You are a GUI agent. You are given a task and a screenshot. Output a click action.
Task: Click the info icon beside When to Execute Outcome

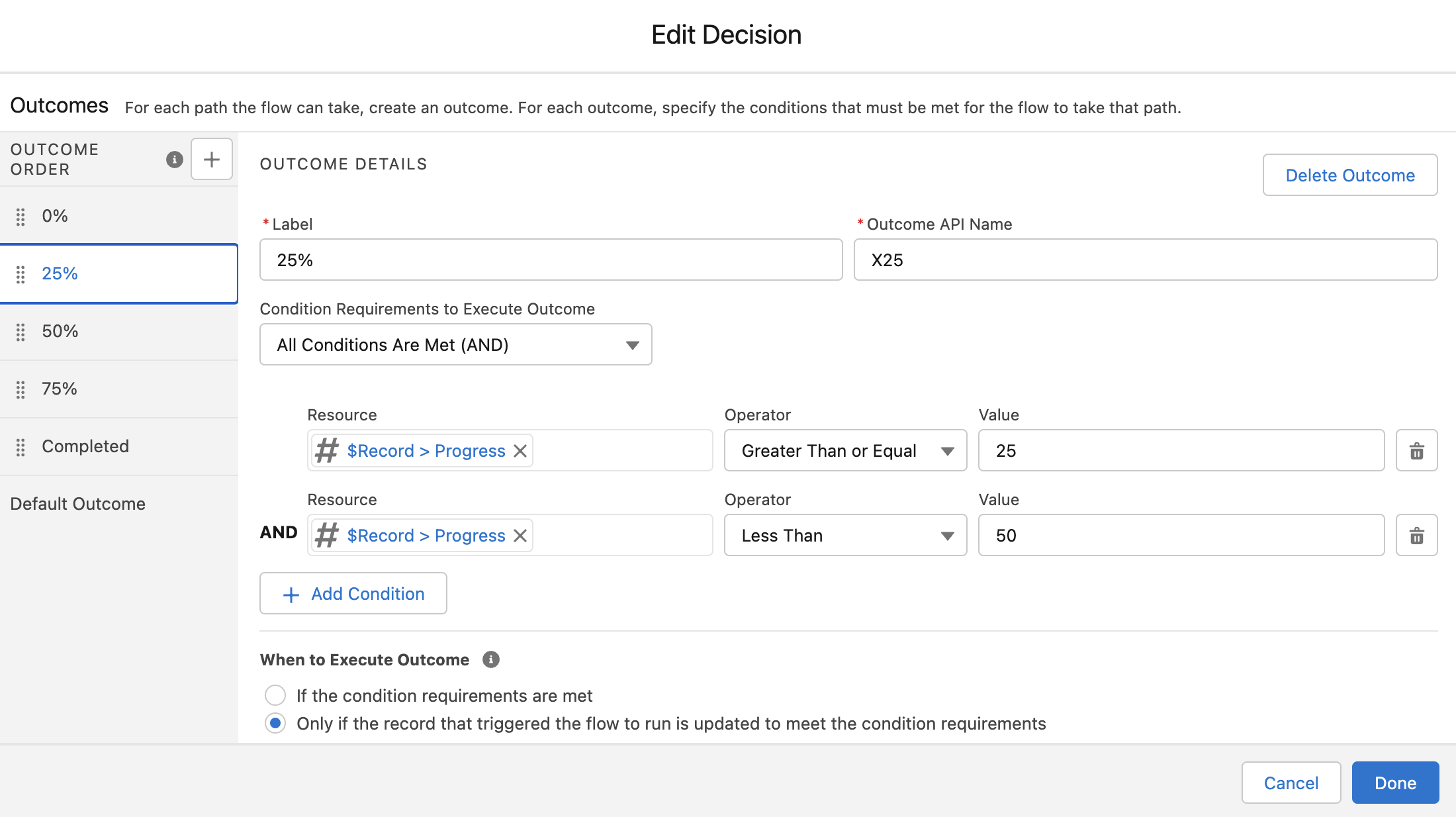coord(490,659)
